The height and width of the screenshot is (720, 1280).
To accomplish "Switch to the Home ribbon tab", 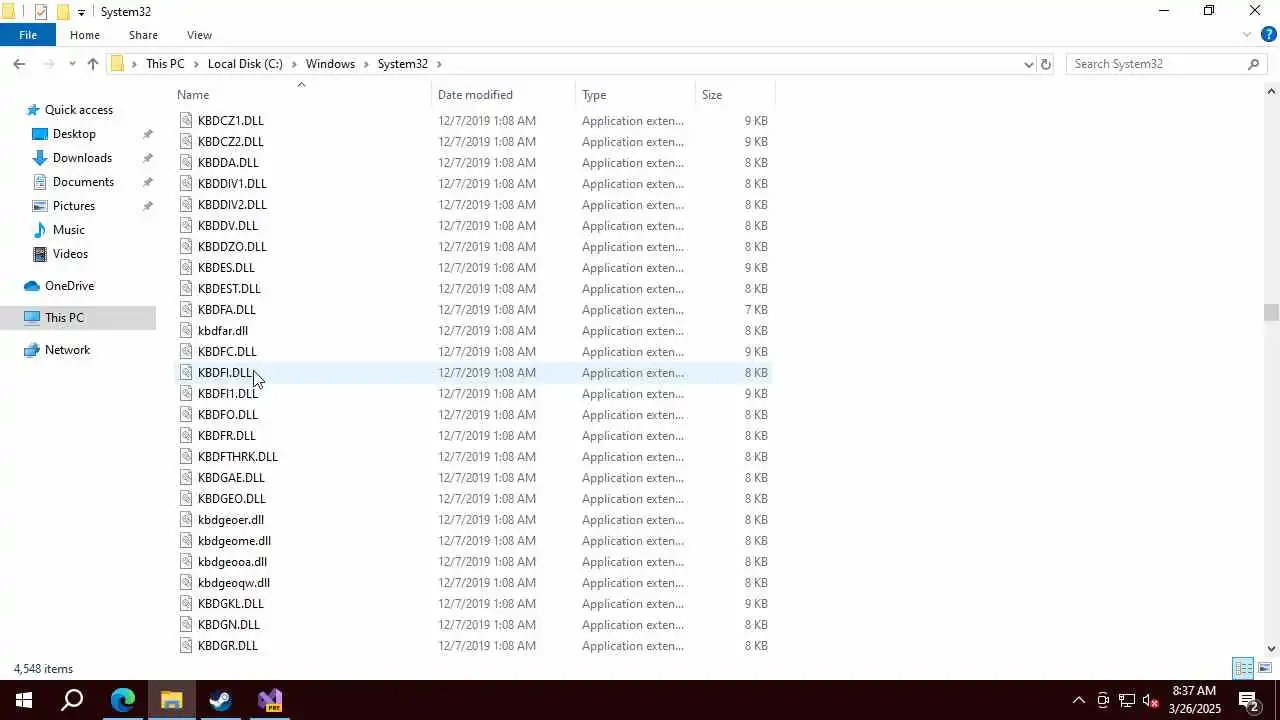I will [x=85, y=35].
